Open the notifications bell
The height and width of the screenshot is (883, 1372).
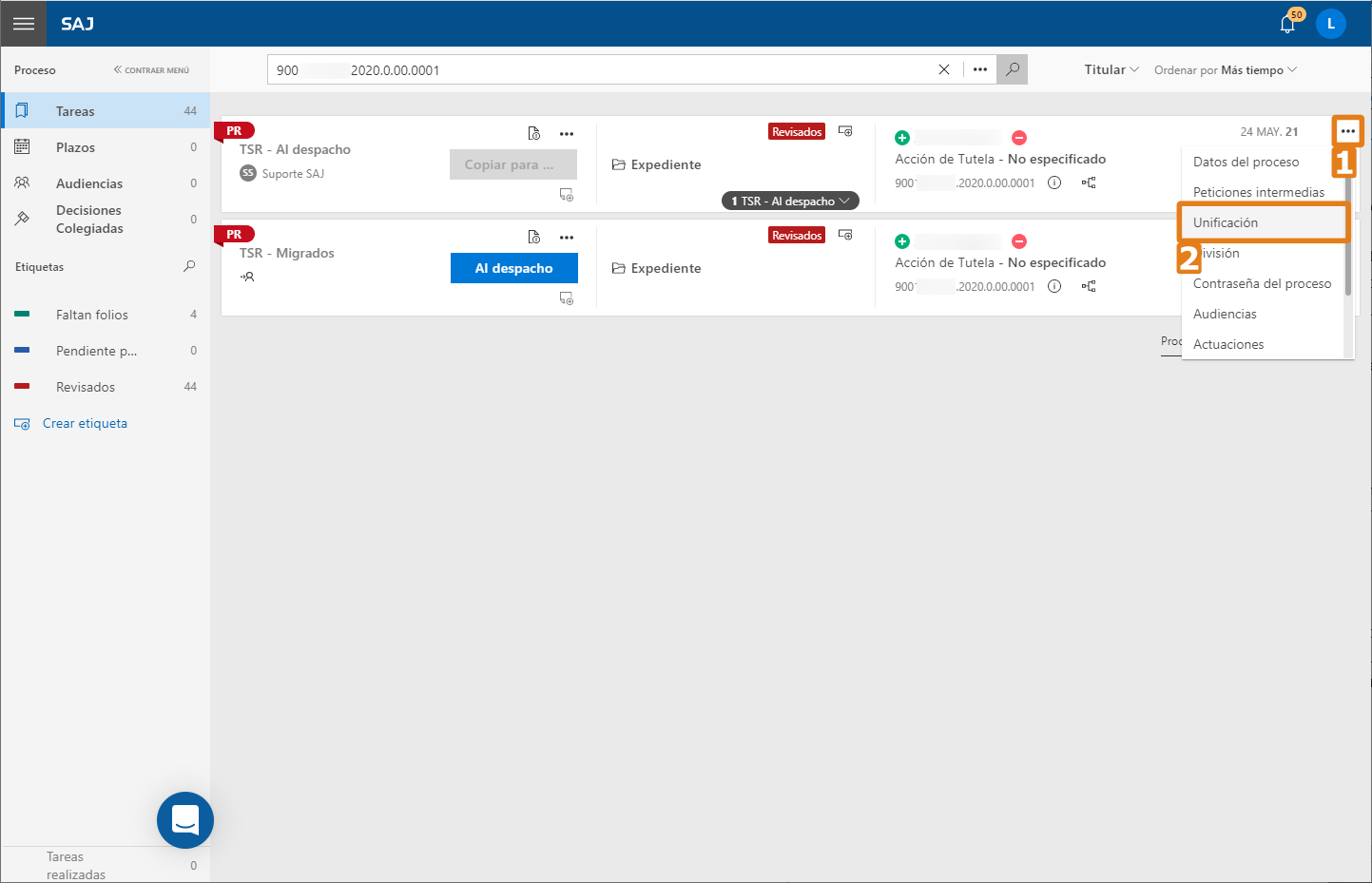click(1287, 24)
